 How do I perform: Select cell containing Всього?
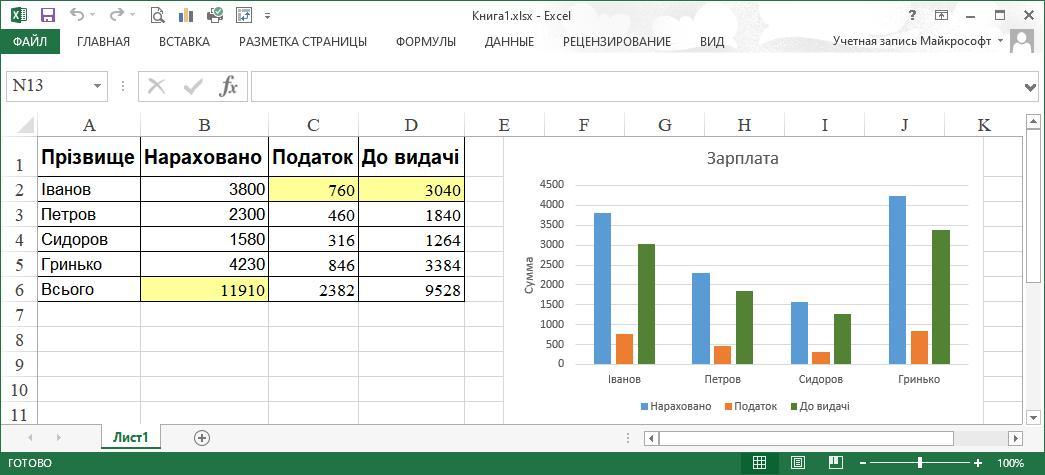[x=89, y=290]
